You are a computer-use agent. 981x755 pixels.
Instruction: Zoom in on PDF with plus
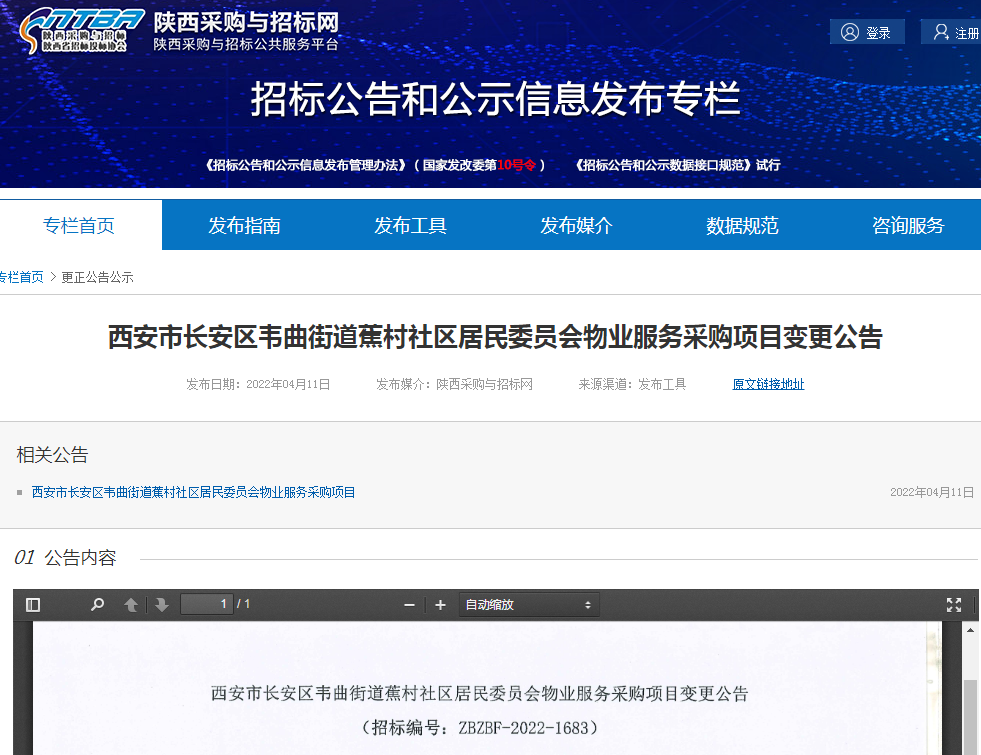coord(440,605)
